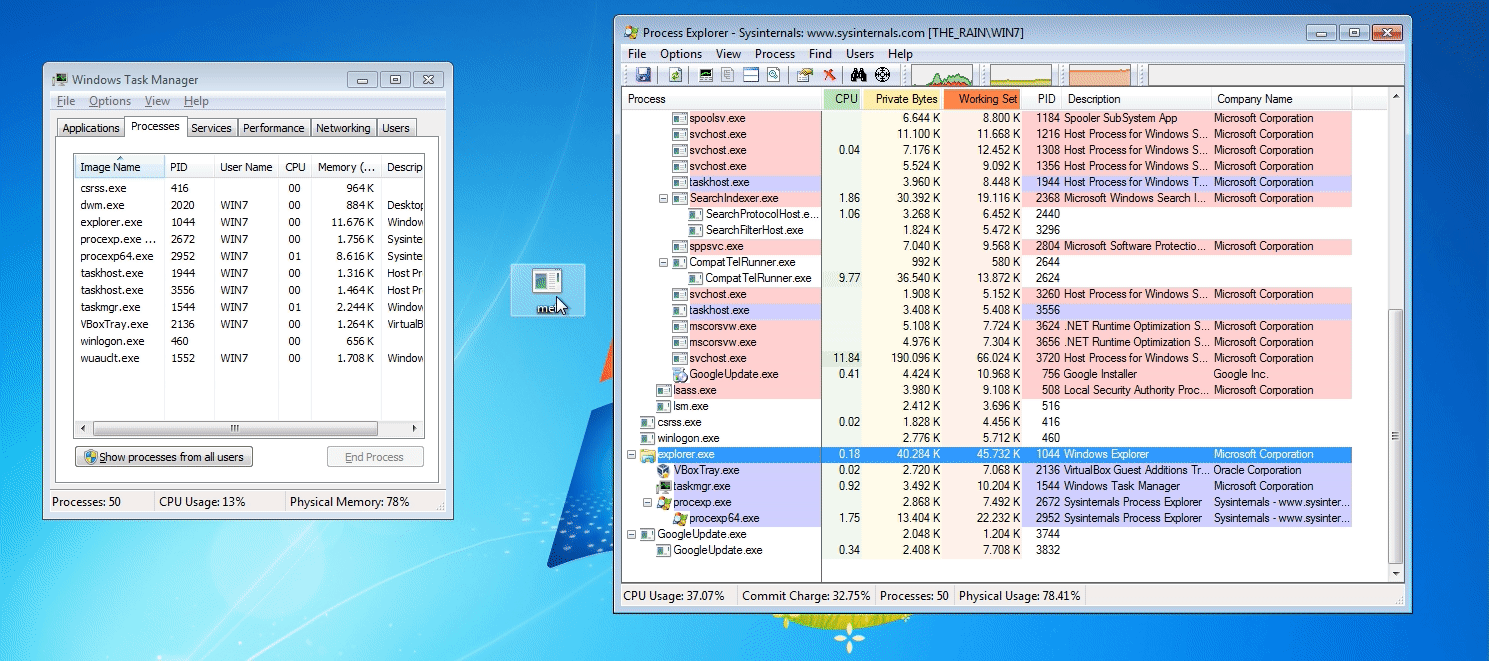Click the Process Explorer title bar icon
1489x661 pixels.
pos(631,32)
